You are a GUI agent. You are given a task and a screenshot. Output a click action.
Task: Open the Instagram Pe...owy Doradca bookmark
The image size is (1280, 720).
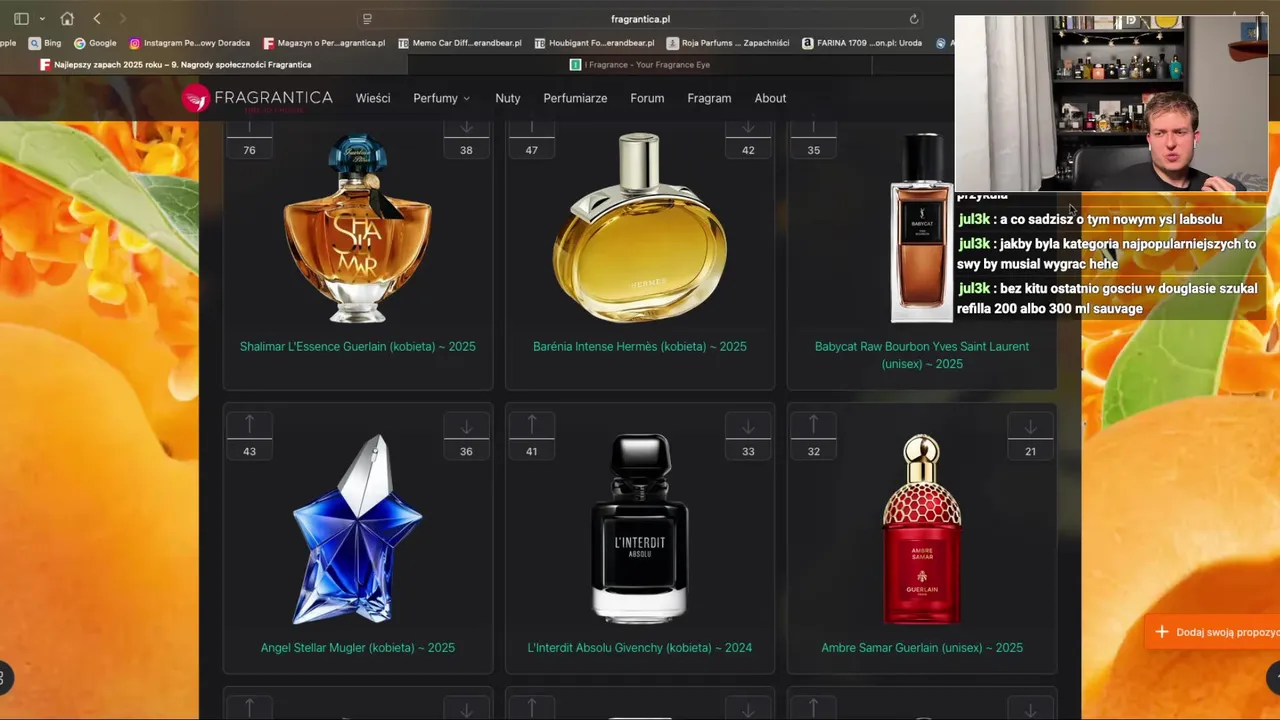click(190, 43)
